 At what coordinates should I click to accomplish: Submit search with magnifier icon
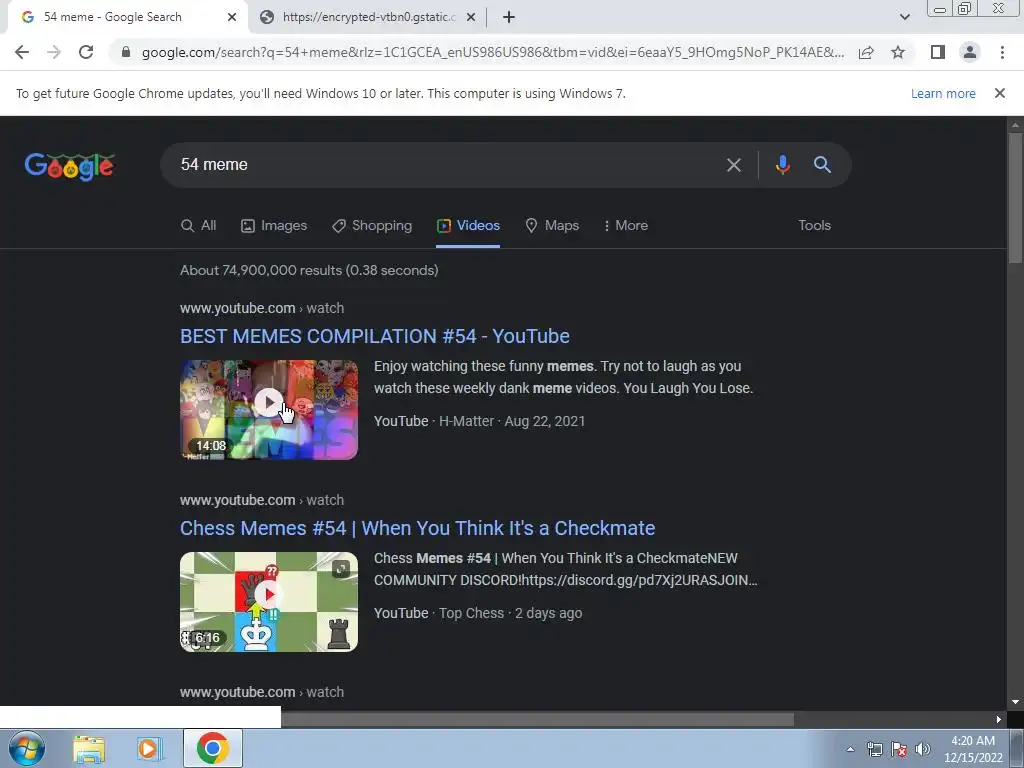pyautogui.click(x=822, y=165)
